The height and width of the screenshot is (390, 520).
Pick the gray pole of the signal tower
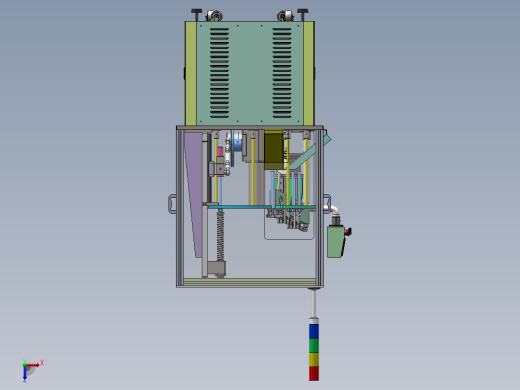314,303
